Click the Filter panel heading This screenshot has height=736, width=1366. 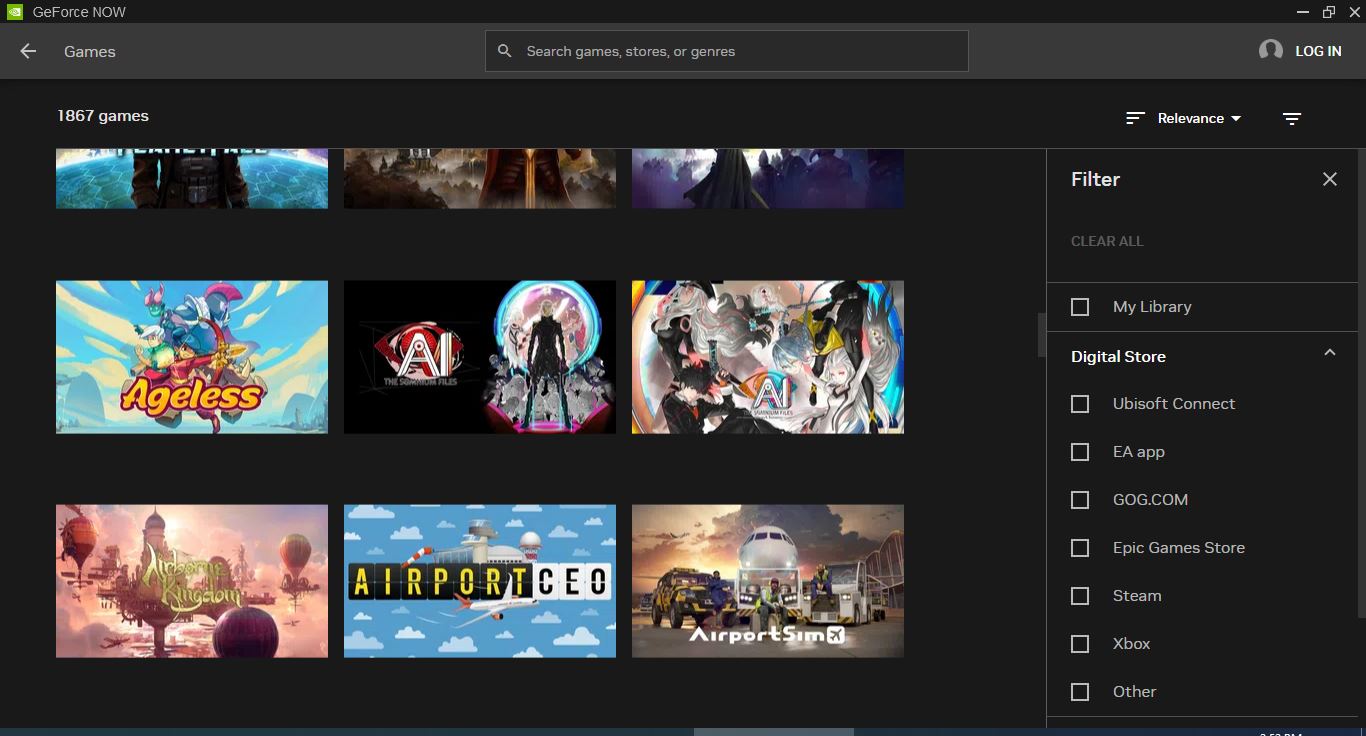[1095, 179]
